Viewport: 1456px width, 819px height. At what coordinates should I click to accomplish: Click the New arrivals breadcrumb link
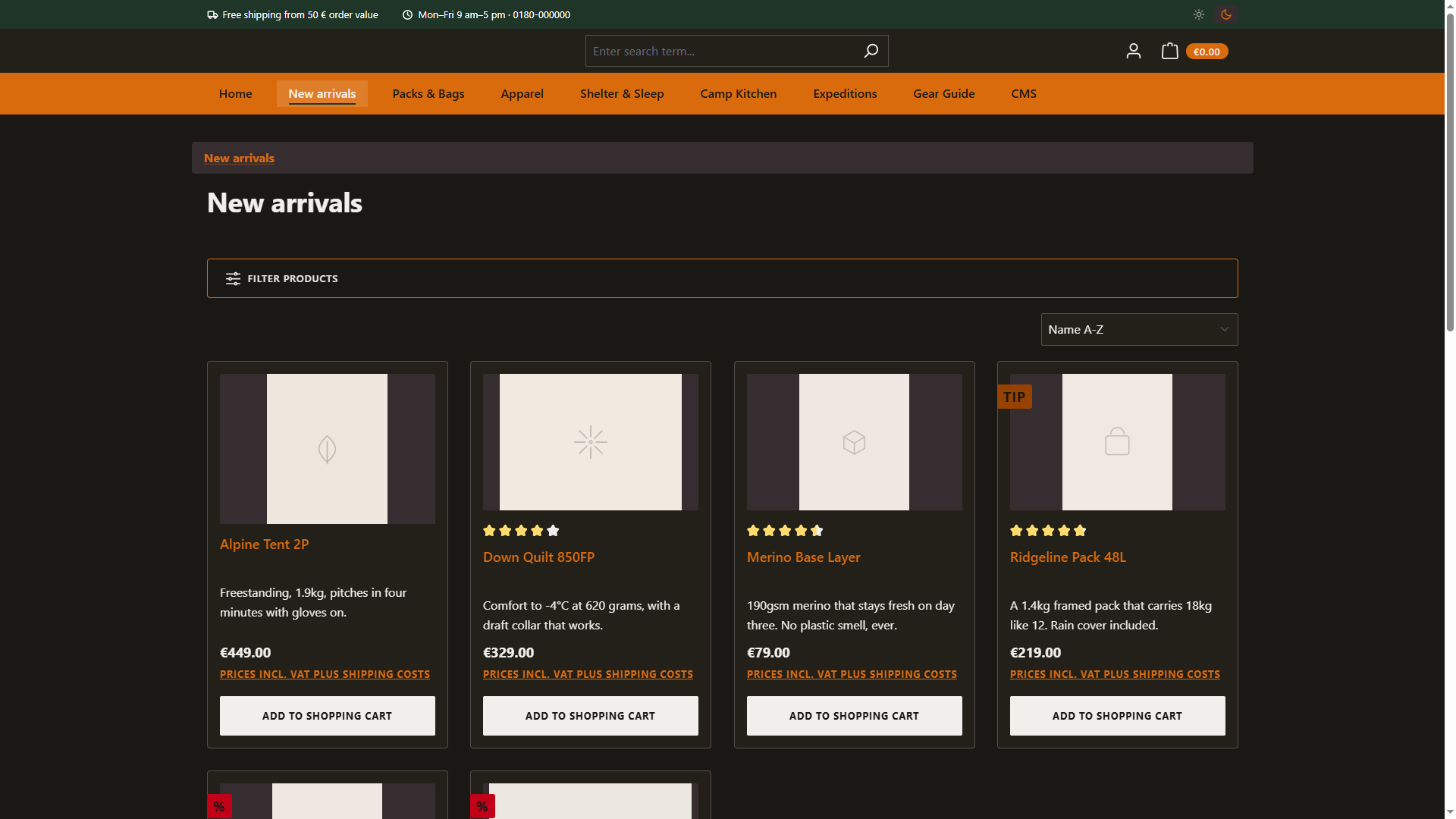coord(239,158)
